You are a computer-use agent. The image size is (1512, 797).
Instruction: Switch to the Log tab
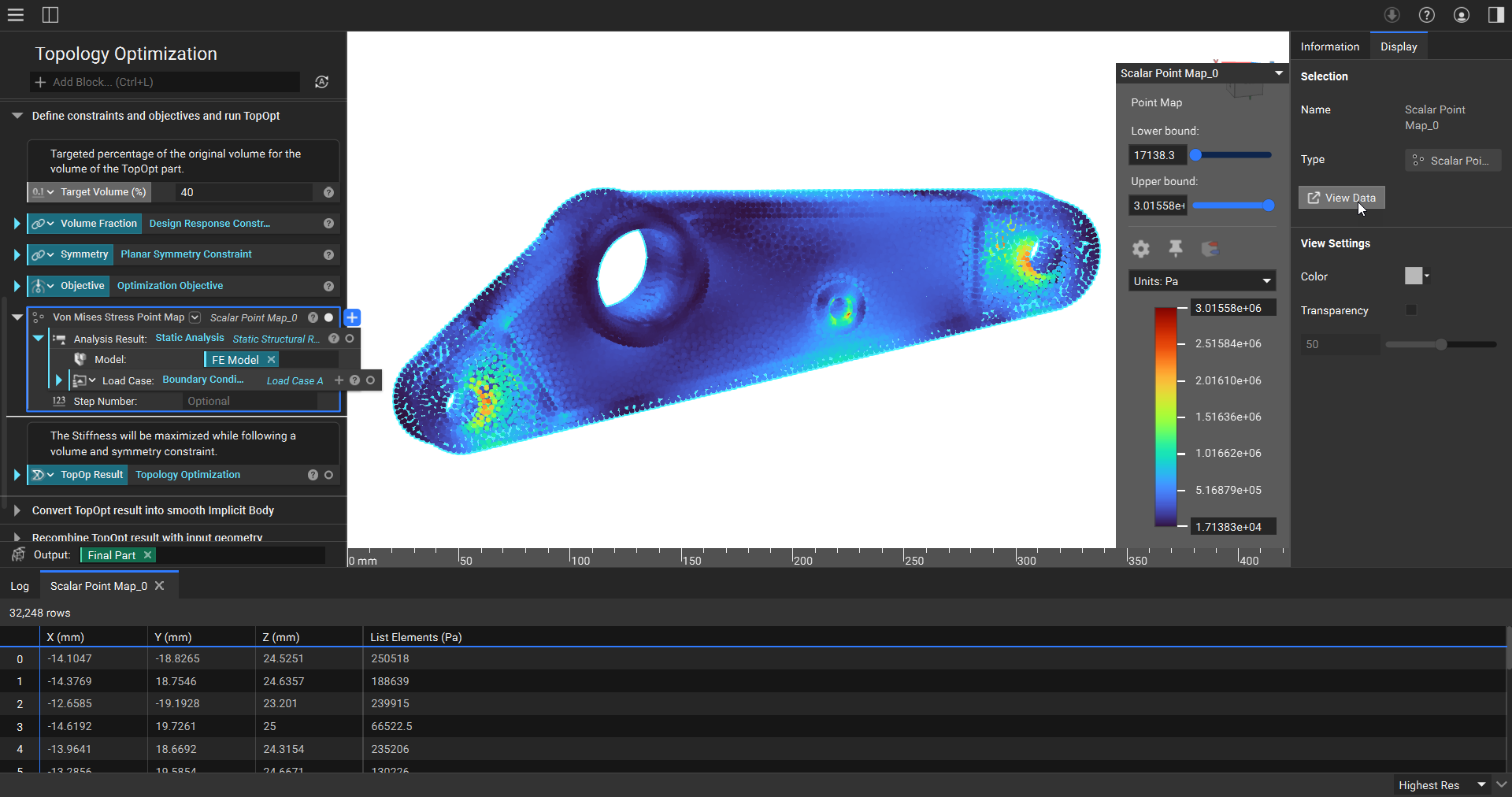click(x=20, y=586)
